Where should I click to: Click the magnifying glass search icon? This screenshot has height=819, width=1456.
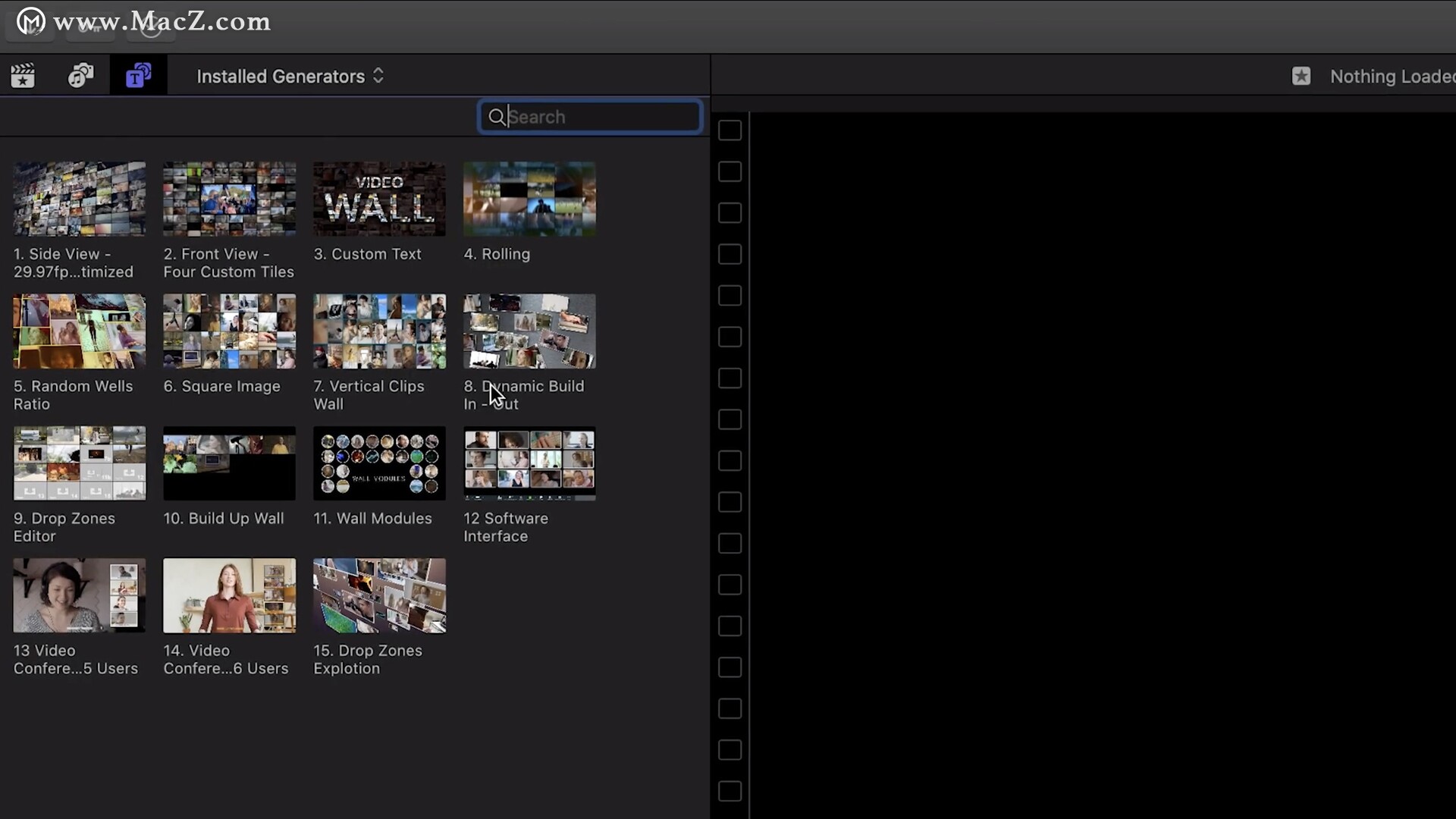(497, 117)
